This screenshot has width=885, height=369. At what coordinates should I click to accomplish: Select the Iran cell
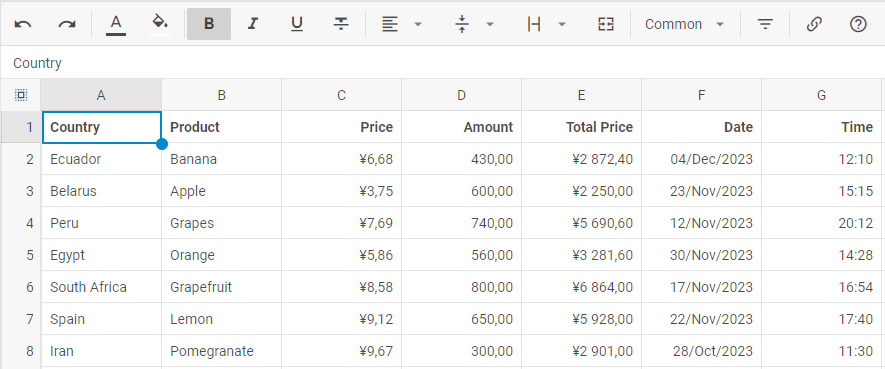102,352
